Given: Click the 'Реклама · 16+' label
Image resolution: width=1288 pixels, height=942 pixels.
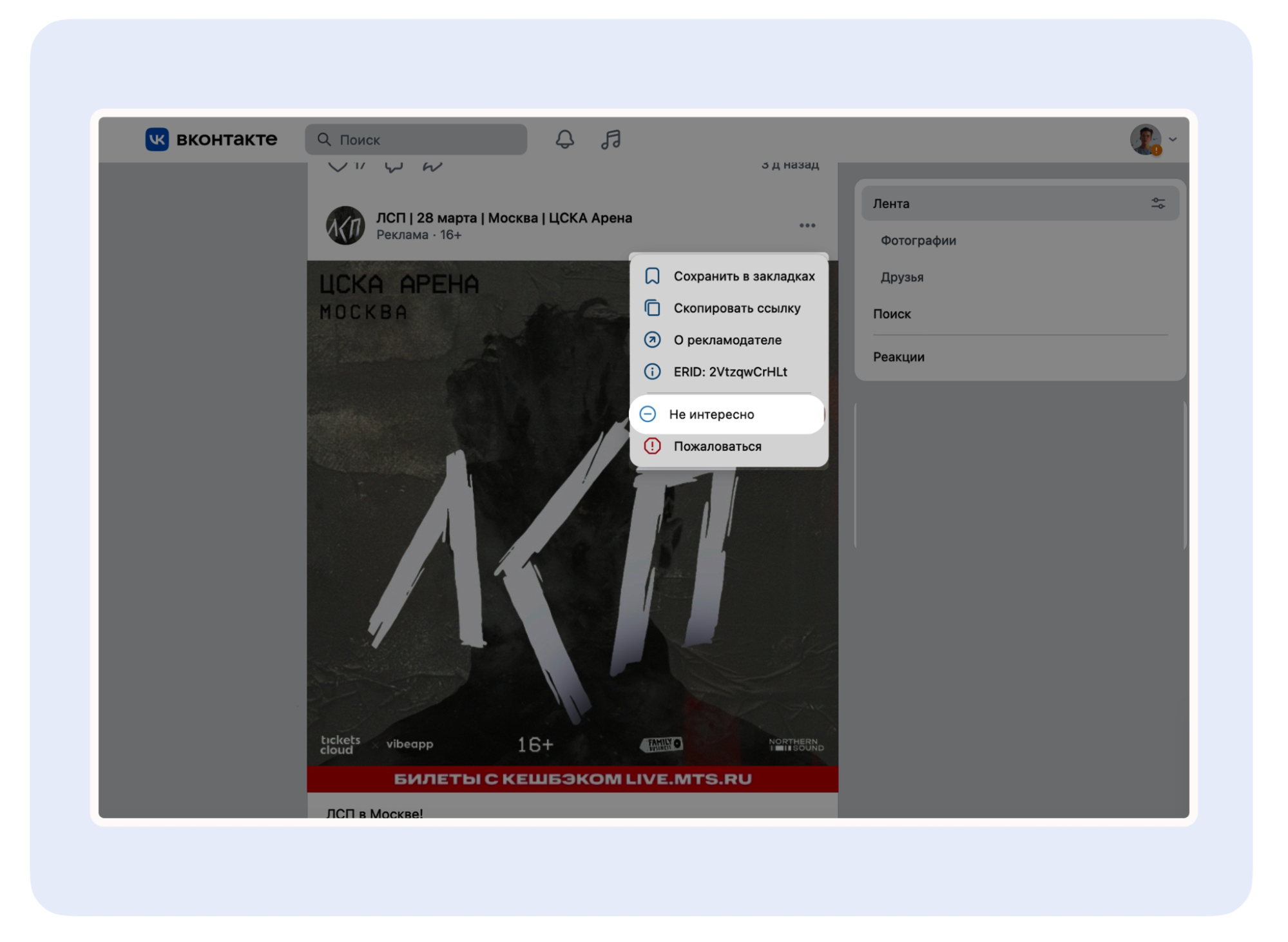Looking at the screenshot, I should click(419, 235).
